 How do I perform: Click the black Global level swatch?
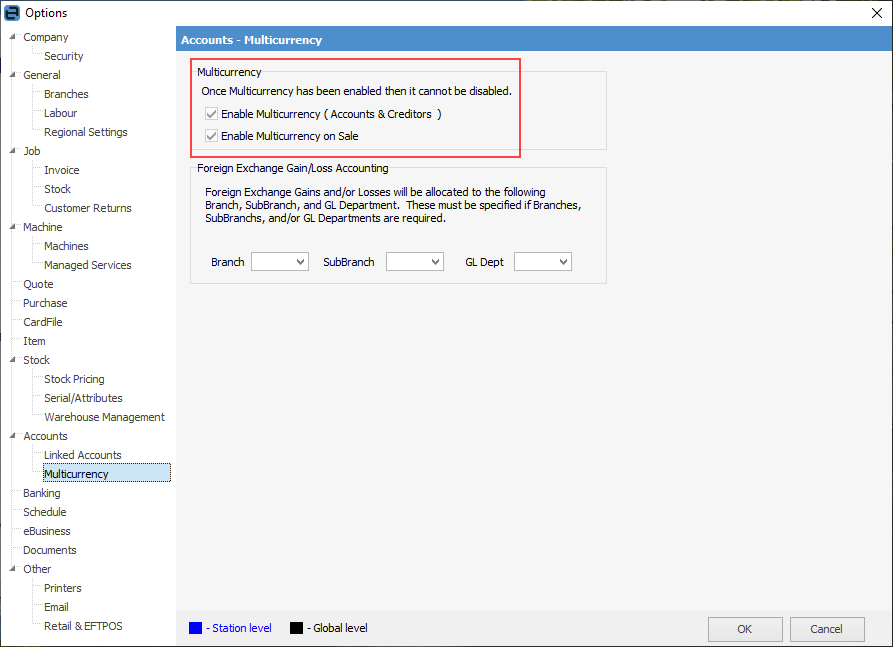tap(296, 628)
